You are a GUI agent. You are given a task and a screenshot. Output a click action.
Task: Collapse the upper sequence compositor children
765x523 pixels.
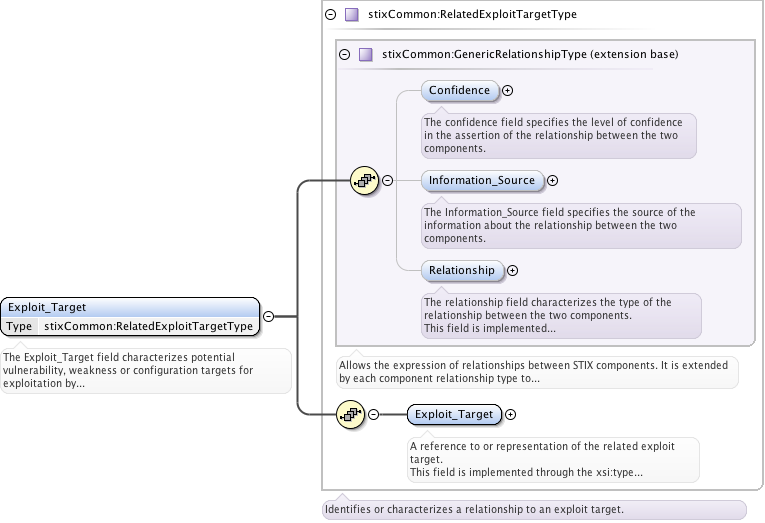click(x=387, y=181)
